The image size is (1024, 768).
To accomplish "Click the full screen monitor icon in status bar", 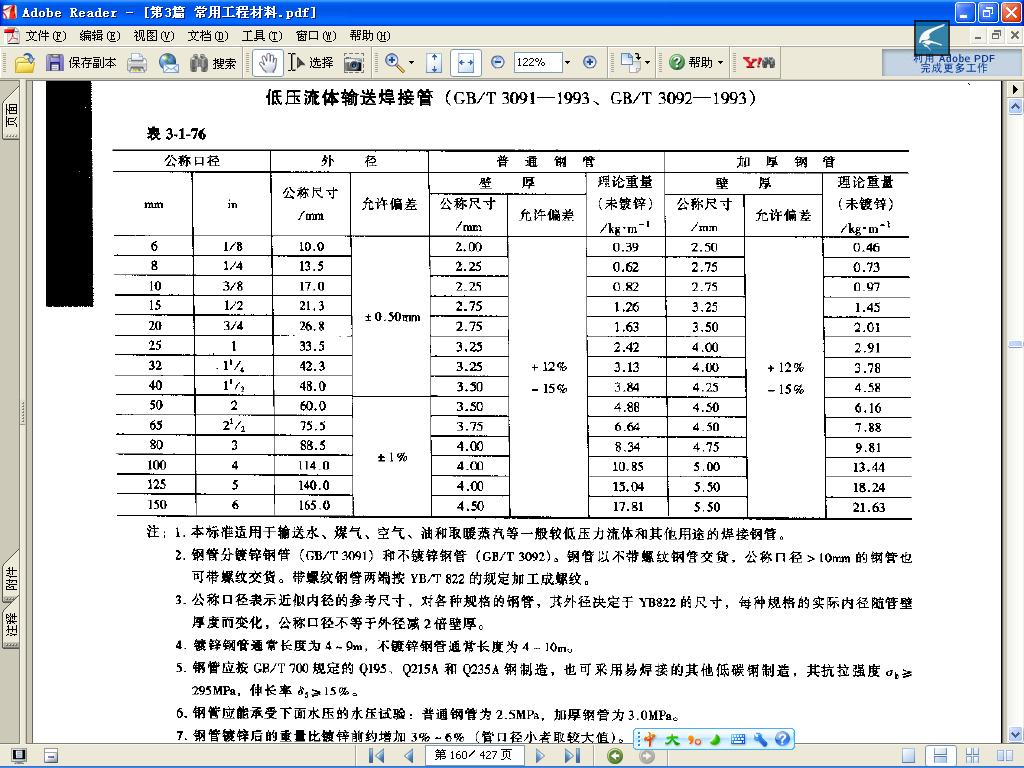I will 18,756.
